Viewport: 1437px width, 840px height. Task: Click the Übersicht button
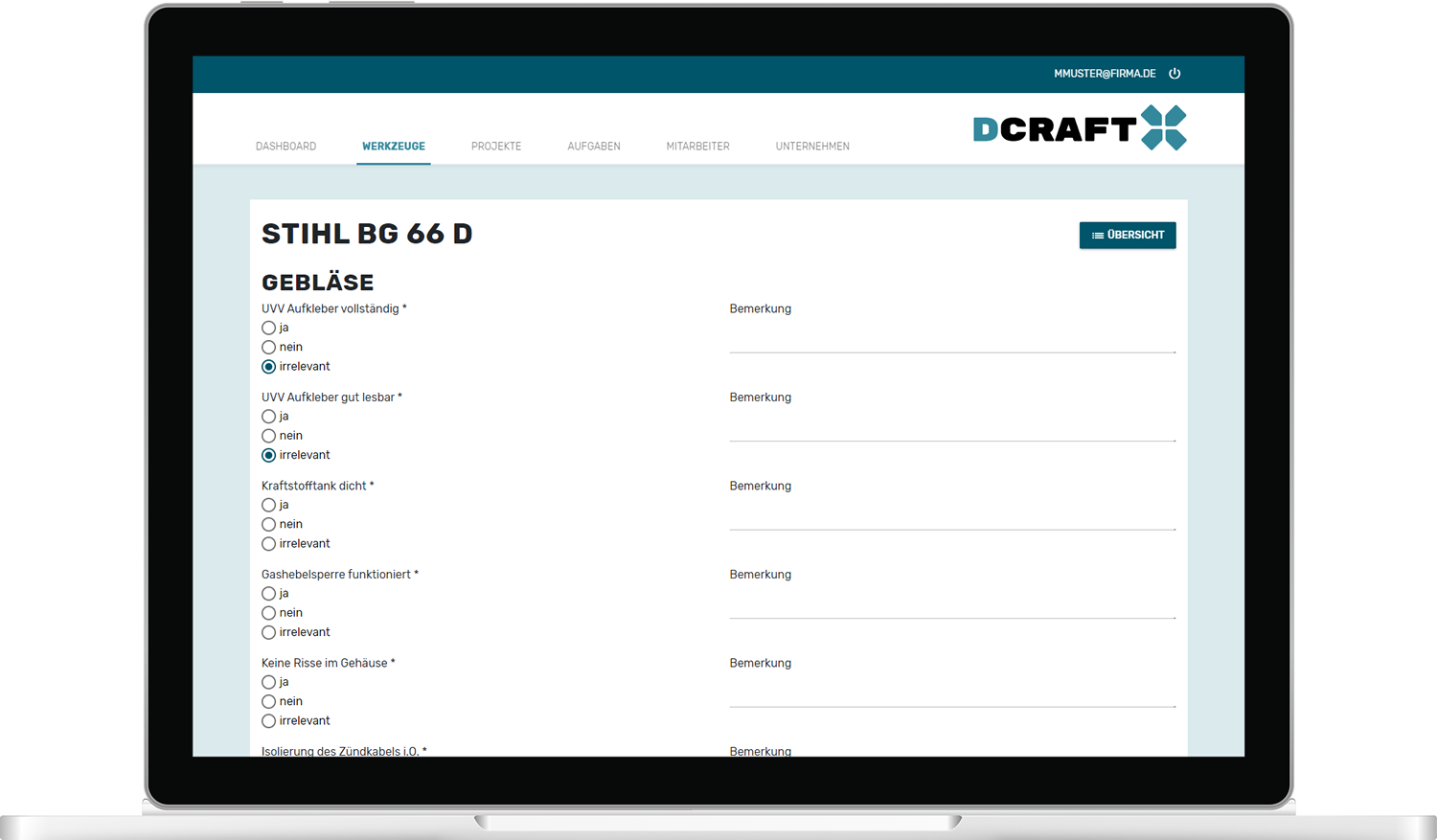[1128, 236]
